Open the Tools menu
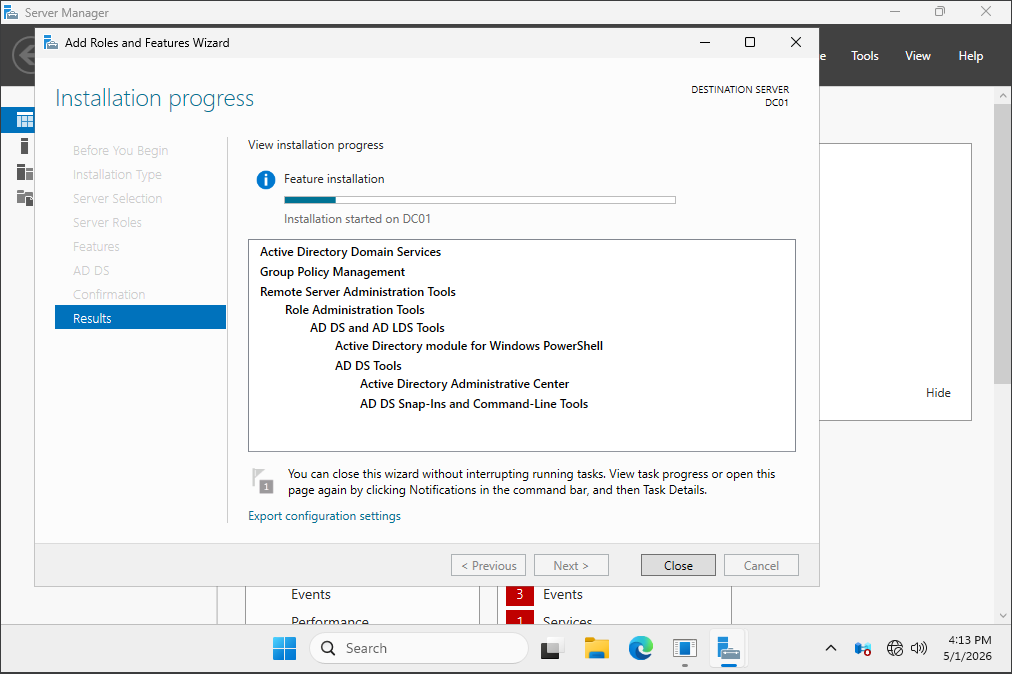 [x=865, y=56]
